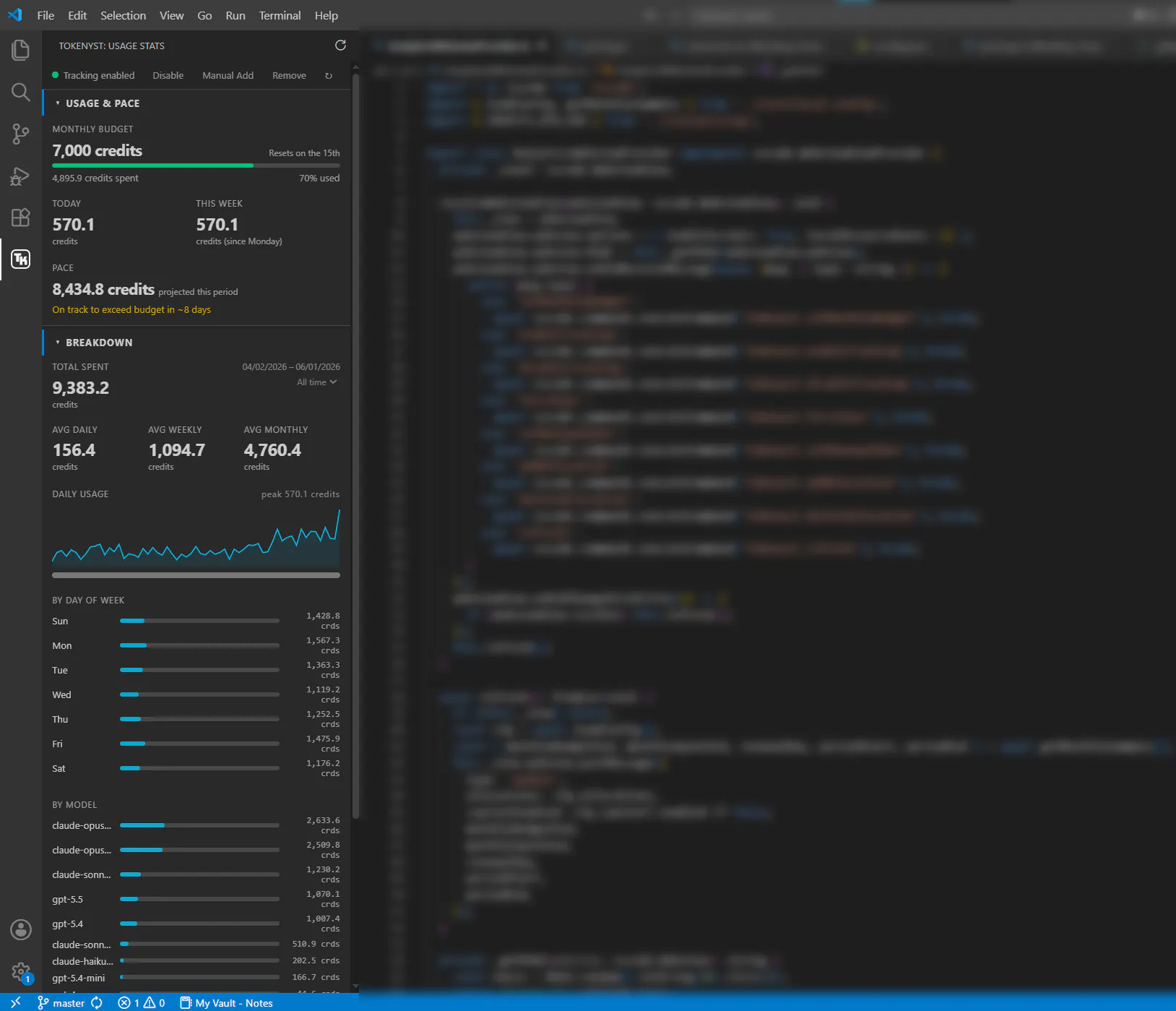Select the claude-haiku model row label

pos(82,961)
